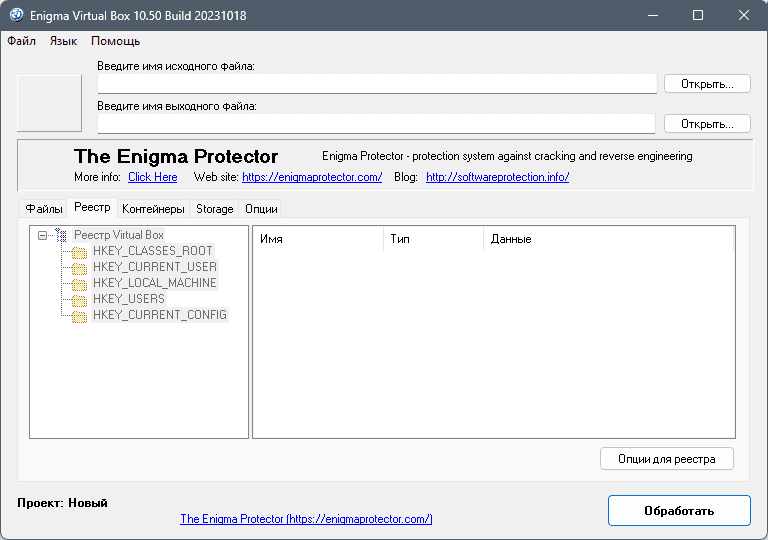This screenshot has height=540, width=768.
Task: Click Открыть for the input file name
Action: click(x=707, y=84)
